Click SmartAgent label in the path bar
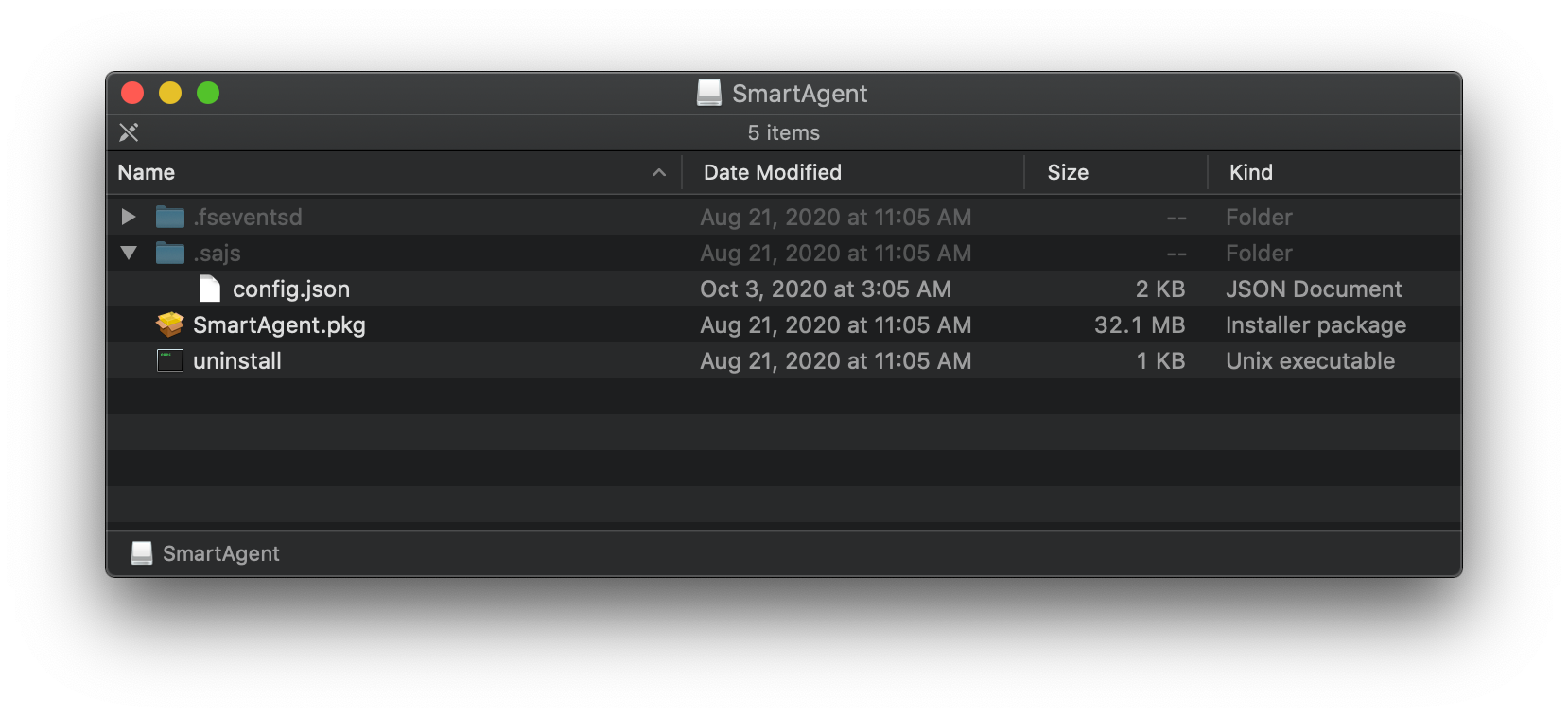Viewport: 1568px width, 717px height. (x=221, y=553)
